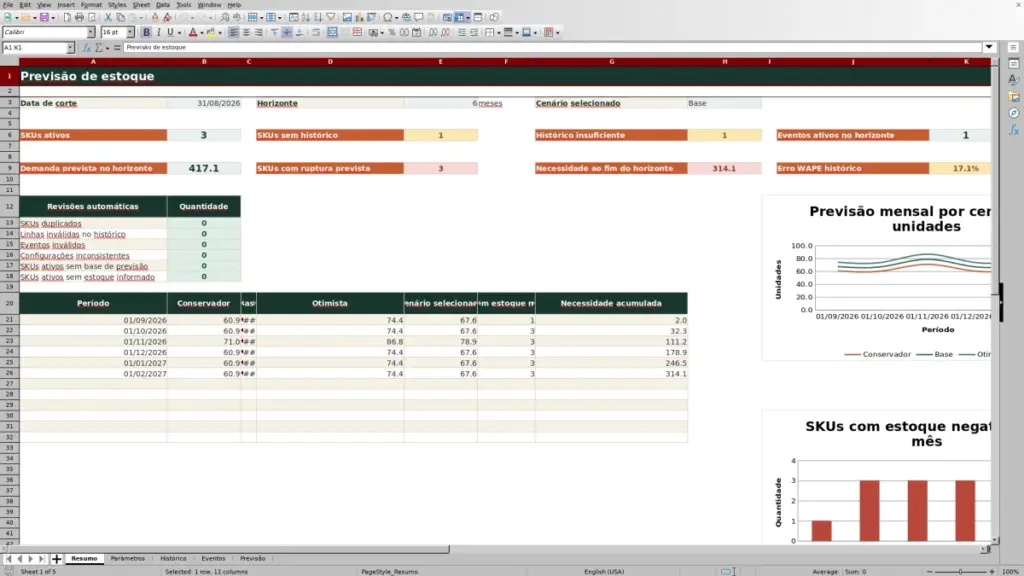
Task: Open the Function Wizard icon
Action: (x=87, y=48)
